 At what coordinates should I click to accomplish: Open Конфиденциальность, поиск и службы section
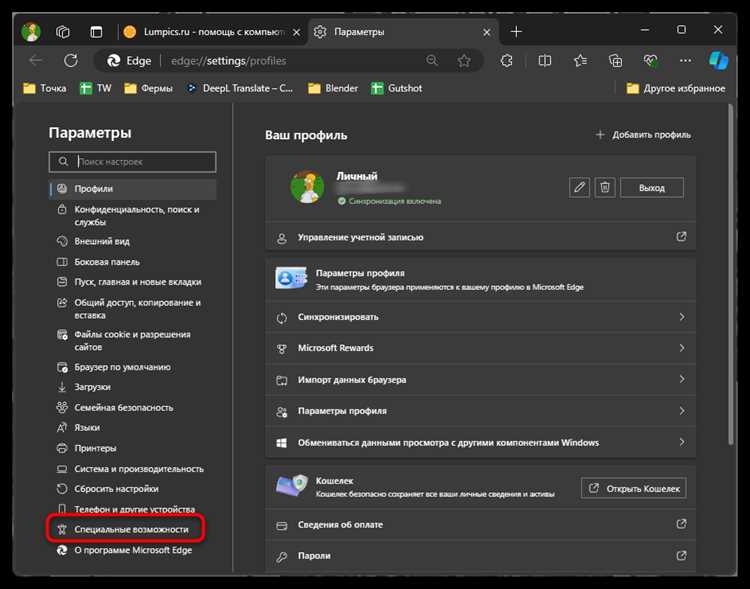coord(132,215)
